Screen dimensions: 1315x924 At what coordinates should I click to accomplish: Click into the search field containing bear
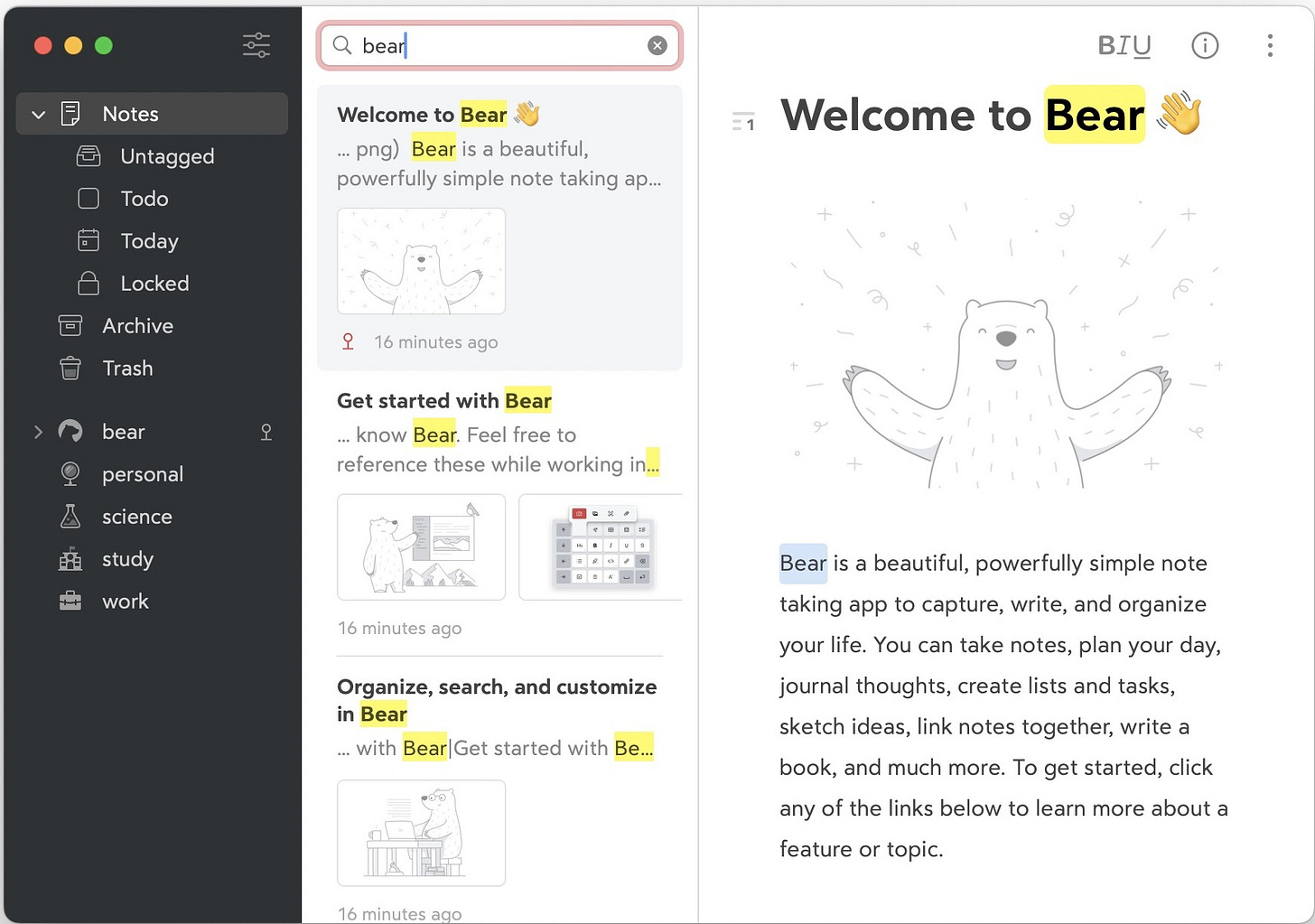coord(499,45)
